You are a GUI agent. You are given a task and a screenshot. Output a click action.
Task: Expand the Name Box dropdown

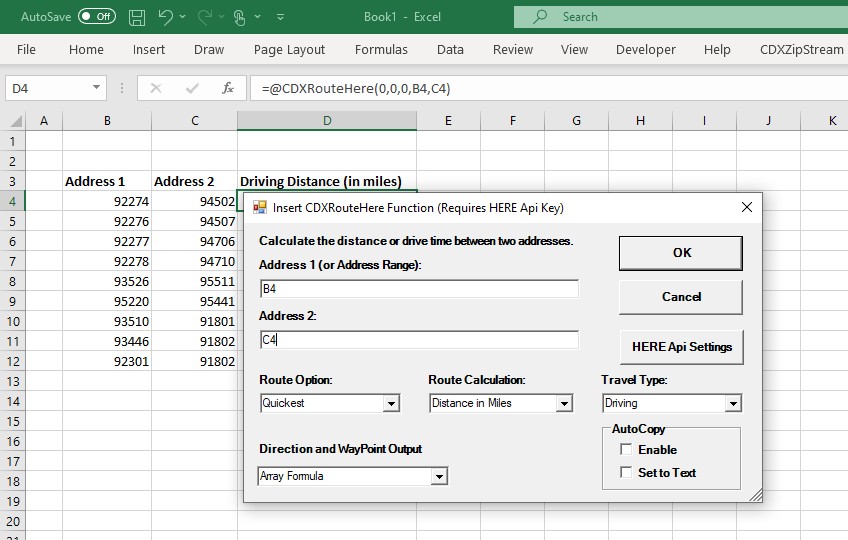click(96, 87)
